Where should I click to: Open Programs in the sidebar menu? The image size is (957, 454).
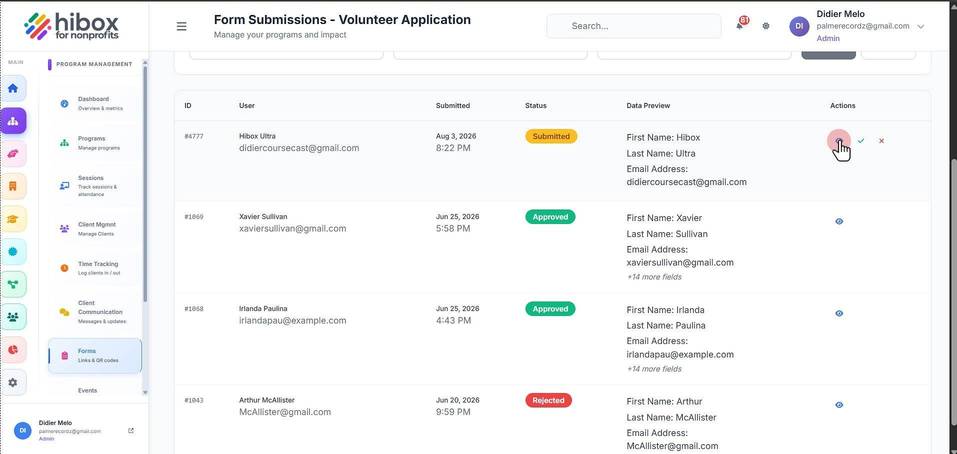tap(95, 143)
